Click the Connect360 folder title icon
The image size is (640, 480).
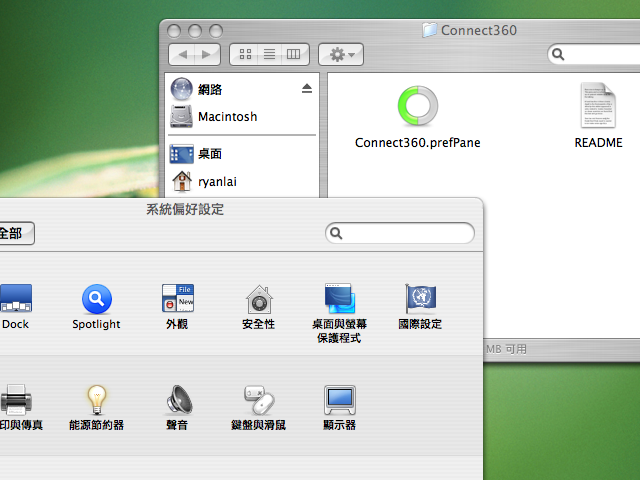[x=429, y=30]
